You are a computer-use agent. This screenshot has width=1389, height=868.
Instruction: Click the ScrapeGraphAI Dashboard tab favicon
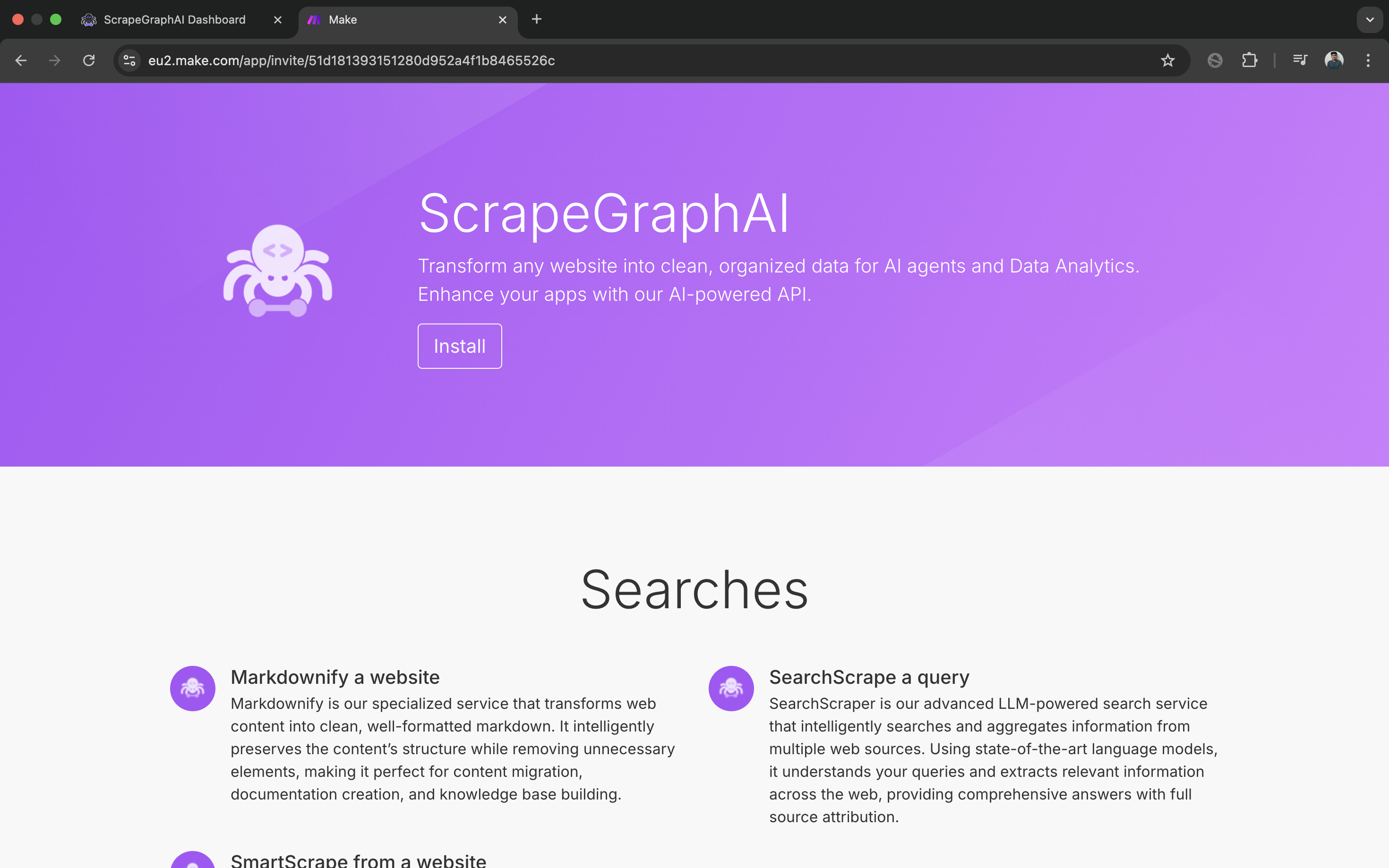pyautogui.click(x=88, y=19)
